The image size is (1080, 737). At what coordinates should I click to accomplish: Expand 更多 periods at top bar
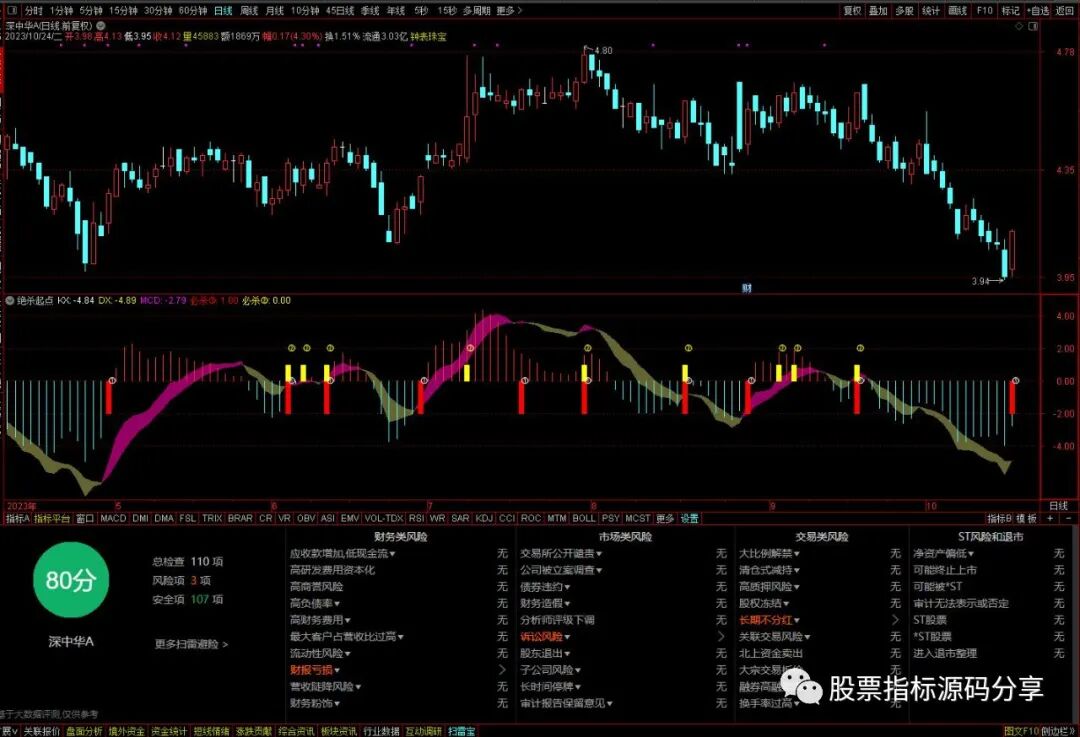pyautogui.click(x=509, y=10)
